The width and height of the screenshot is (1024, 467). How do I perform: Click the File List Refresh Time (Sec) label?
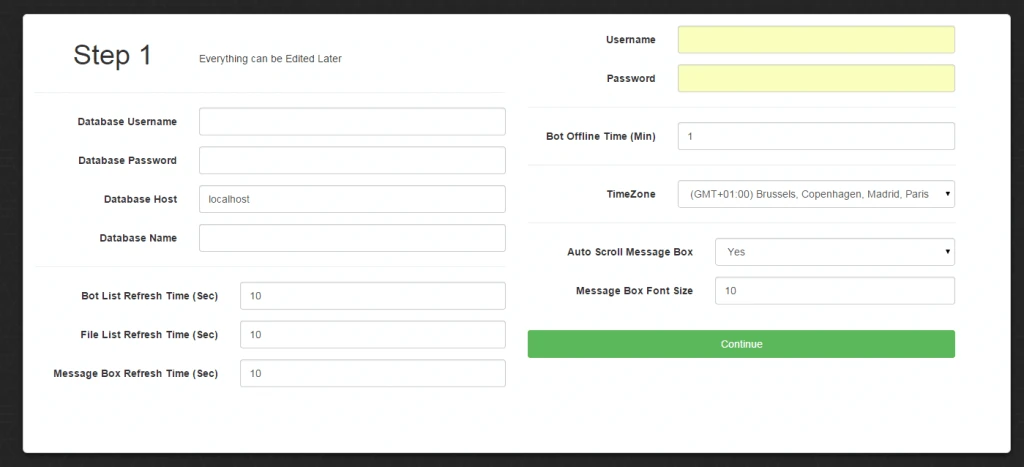click(150, 334)
